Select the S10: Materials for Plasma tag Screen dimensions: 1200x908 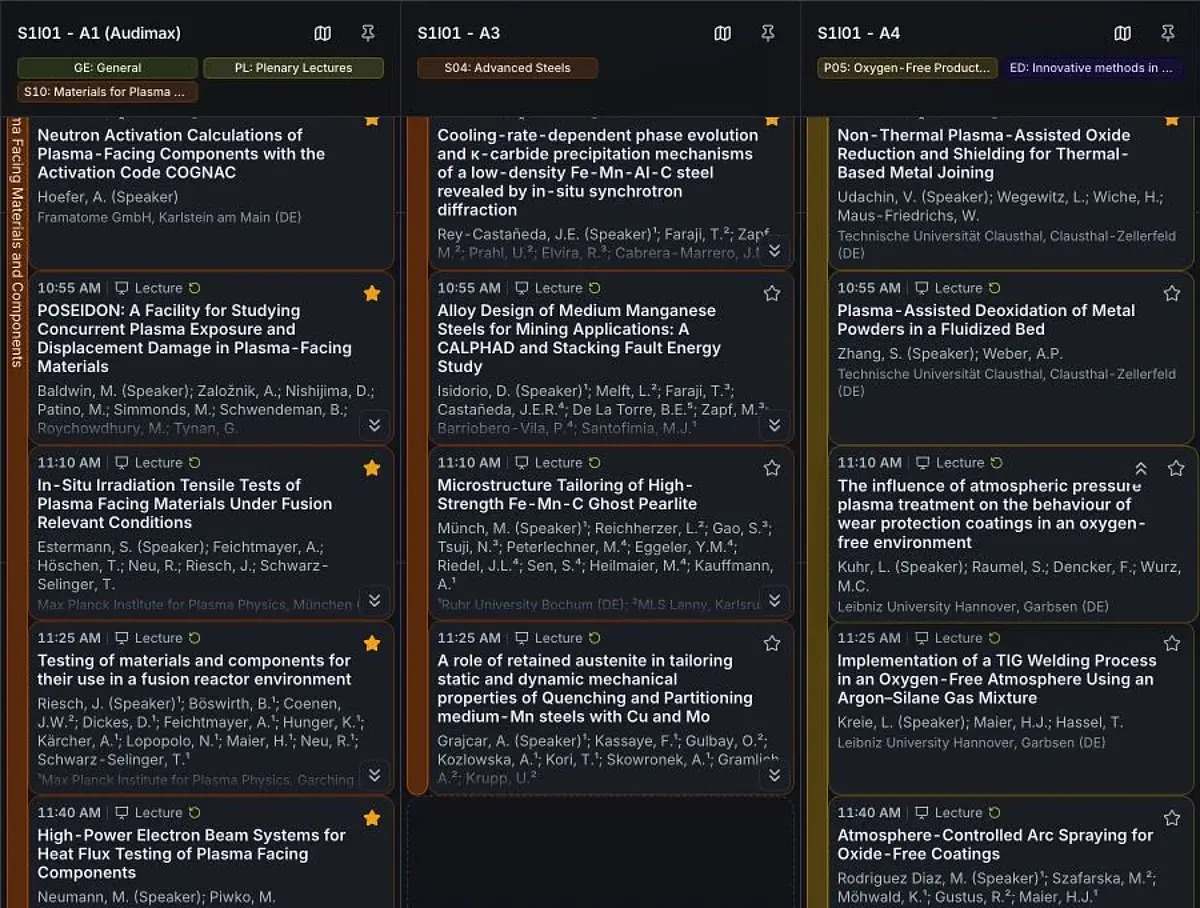[x=108, y=92]
